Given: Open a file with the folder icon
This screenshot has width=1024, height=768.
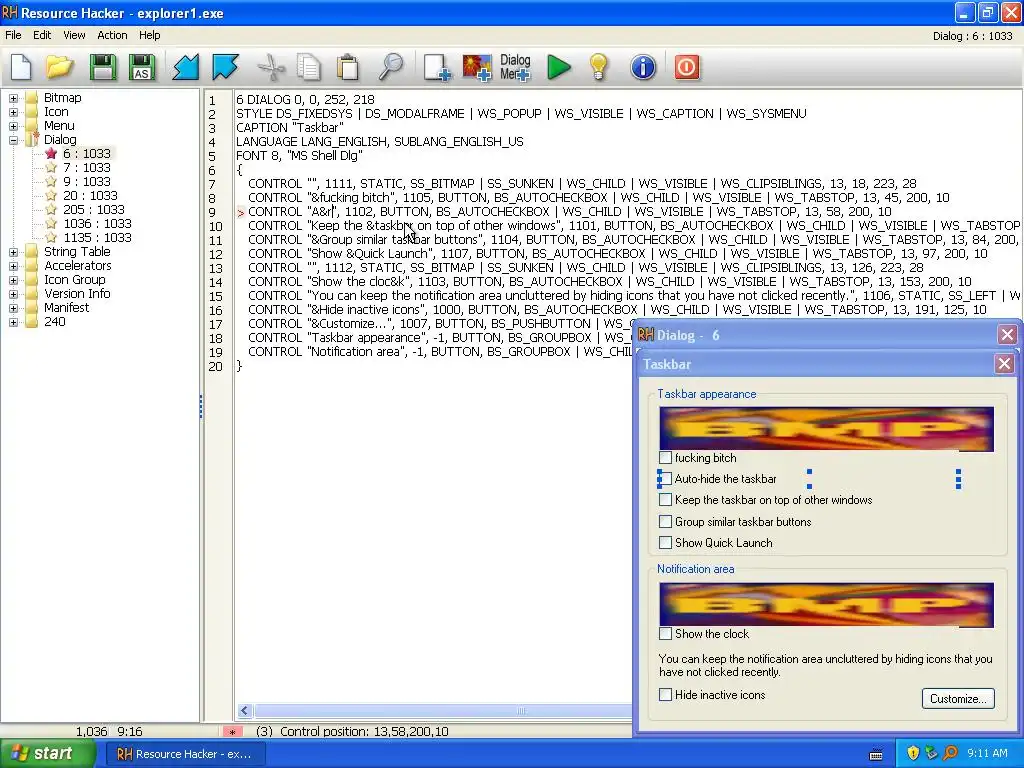Looking at the screenshot, I should [60, 67].
